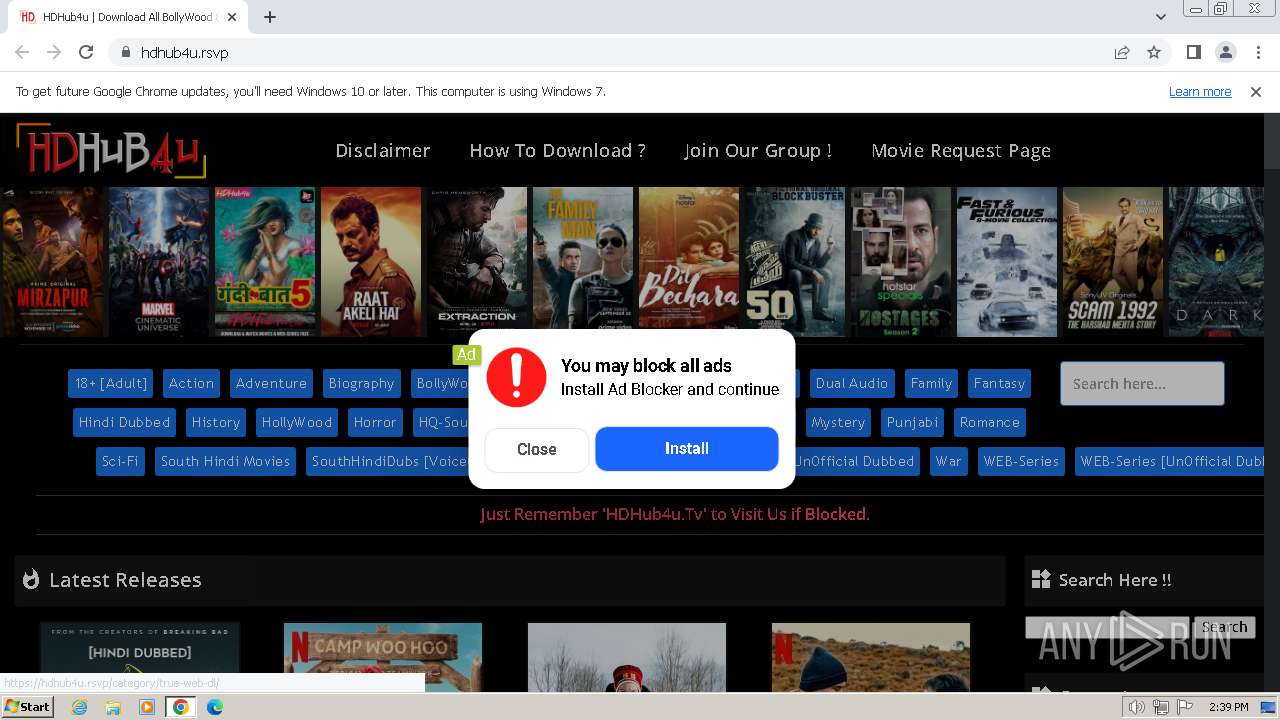Select the Sci-Fi category tag
This screenshot has height=720, width=1280.
[120, 462]
